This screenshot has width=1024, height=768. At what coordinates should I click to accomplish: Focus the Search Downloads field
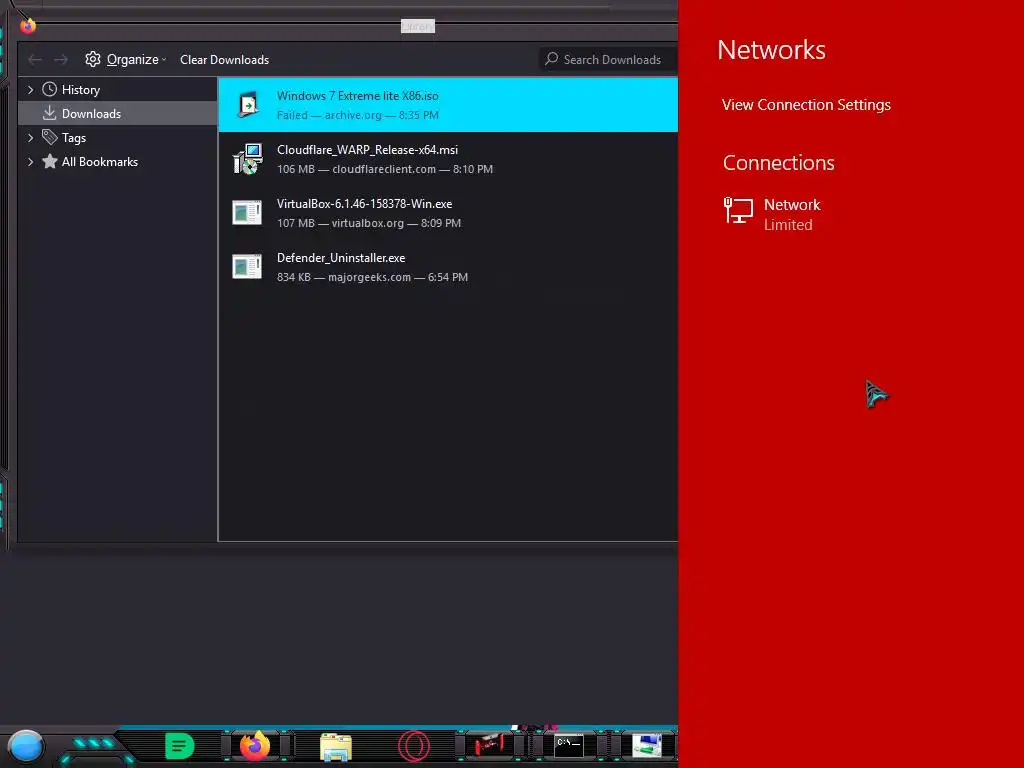[x=607, y=59]
